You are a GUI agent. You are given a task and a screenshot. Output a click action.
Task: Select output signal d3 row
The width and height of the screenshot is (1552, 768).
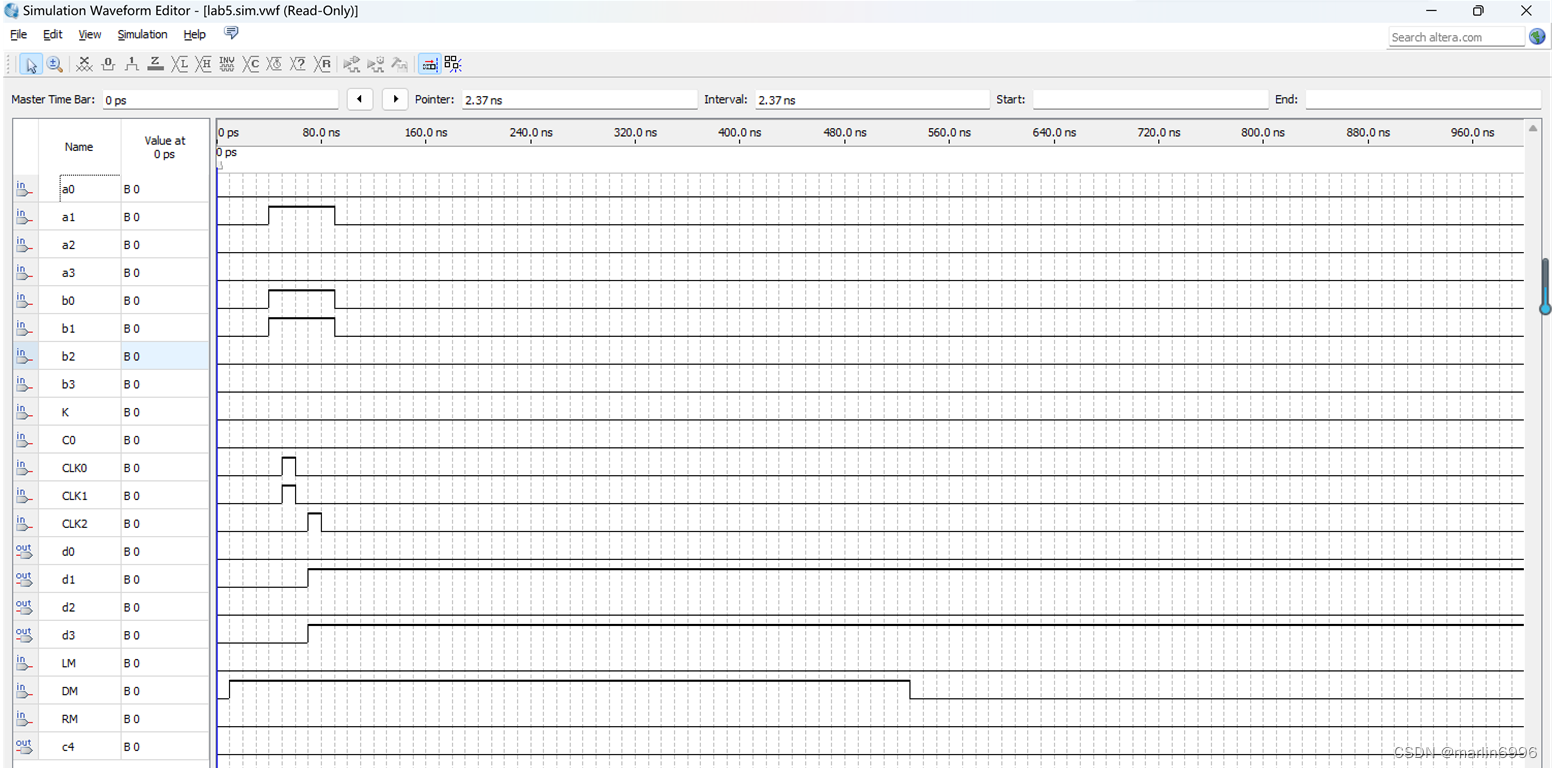[x=111, y=636]
